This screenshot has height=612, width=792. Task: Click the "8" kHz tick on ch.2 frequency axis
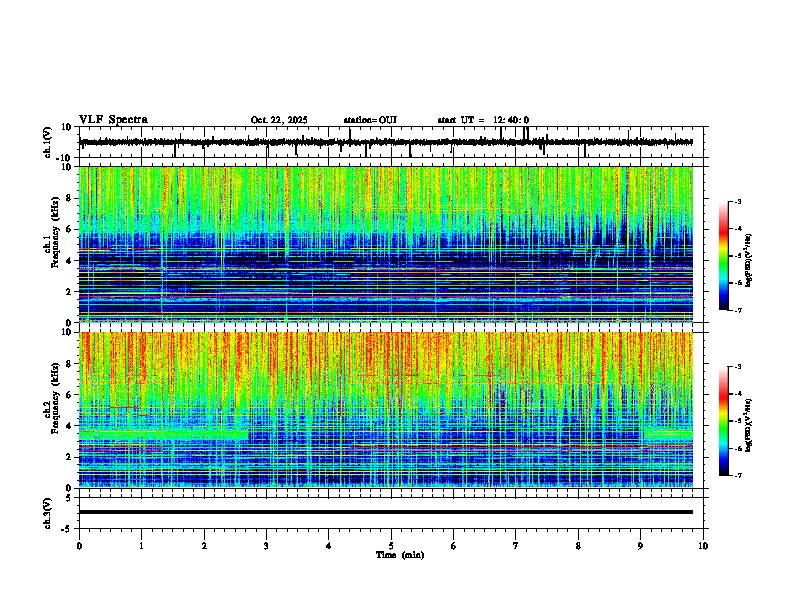70,364
